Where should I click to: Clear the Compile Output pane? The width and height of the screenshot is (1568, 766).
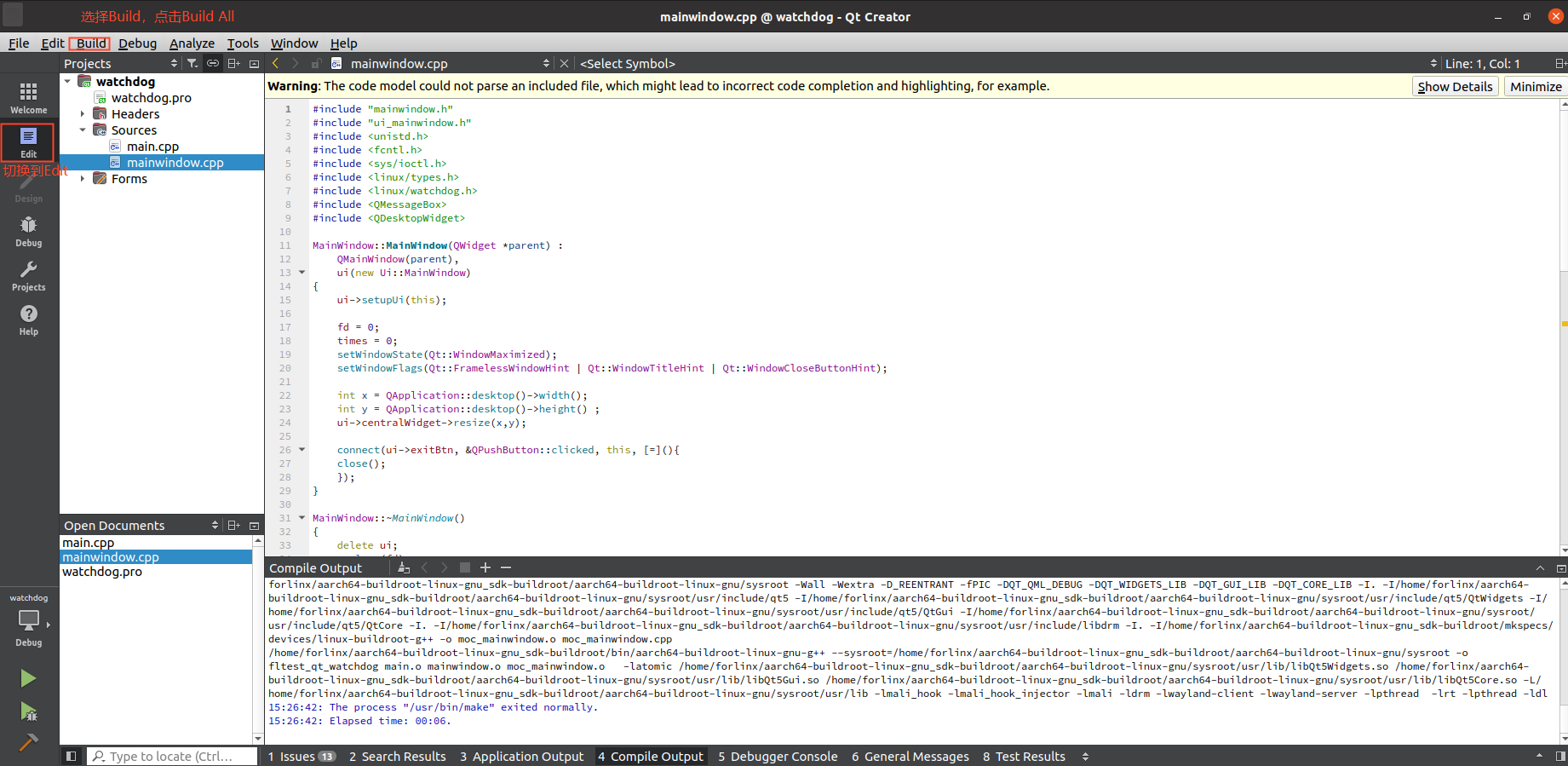pyautogui.click(x=404, y=567)
